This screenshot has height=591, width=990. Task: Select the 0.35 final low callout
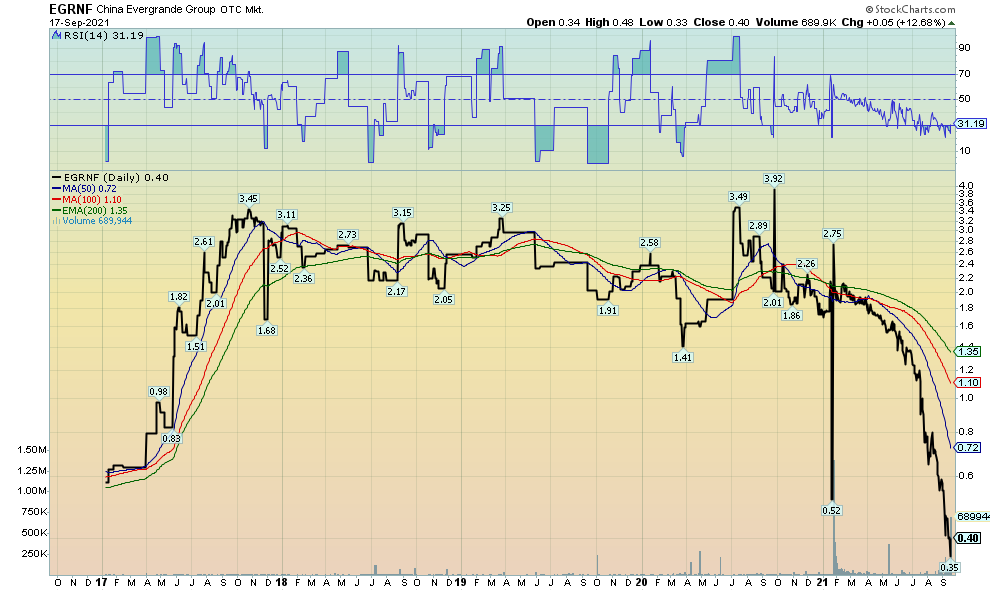(x=950, y=567)
